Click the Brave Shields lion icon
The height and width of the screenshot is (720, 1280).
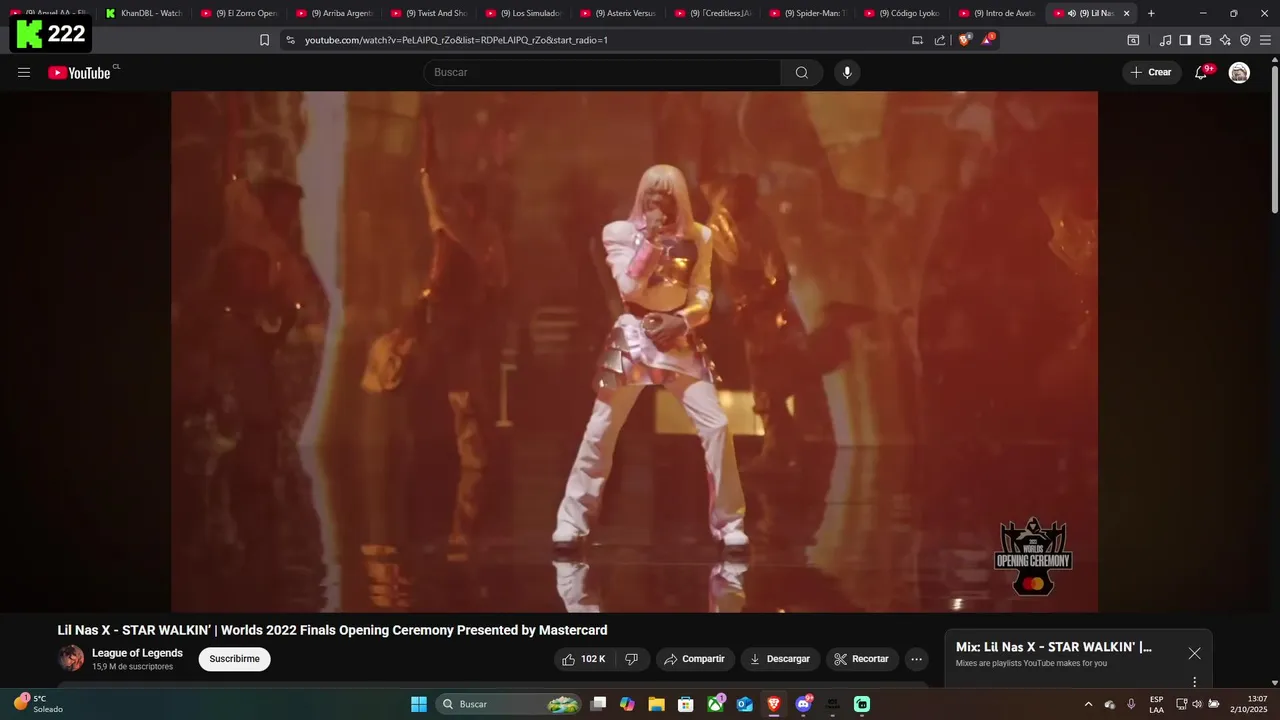pyautogui.click(x=964, y=40)
